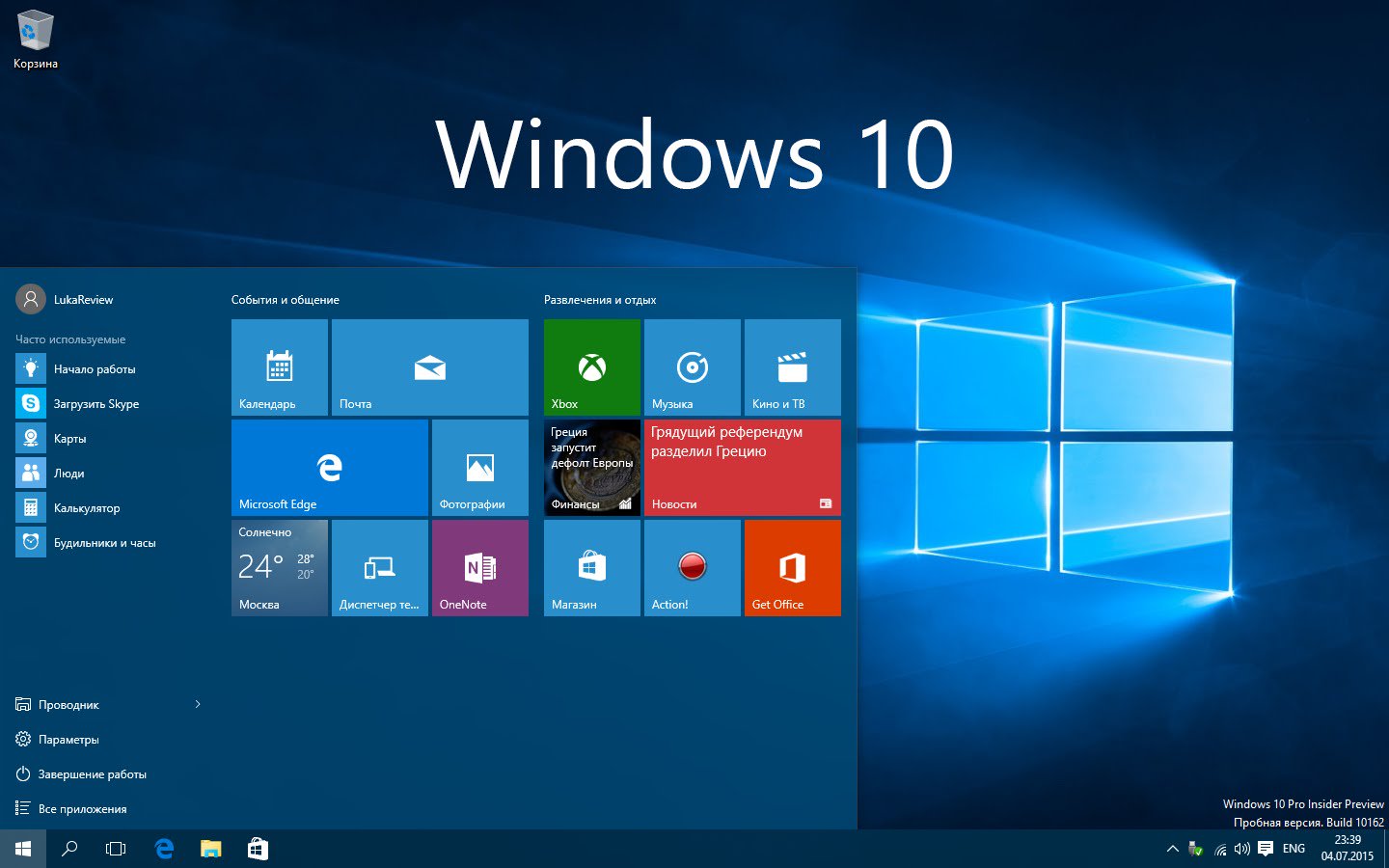Click the security shield tray icon
Screen dimensions: 1389x868
click(x=1196, y=849)
